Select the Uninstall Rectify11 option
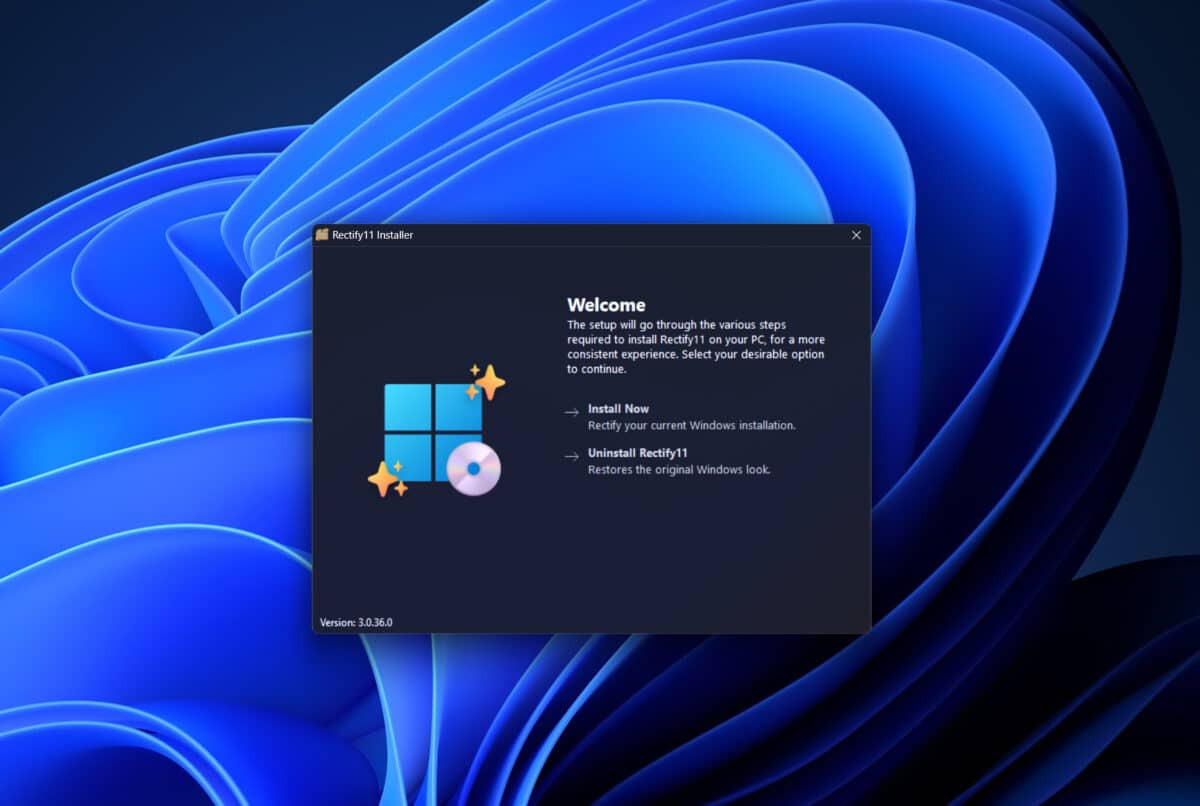This screenshot has height=806, width=1200. coord(637,452)
